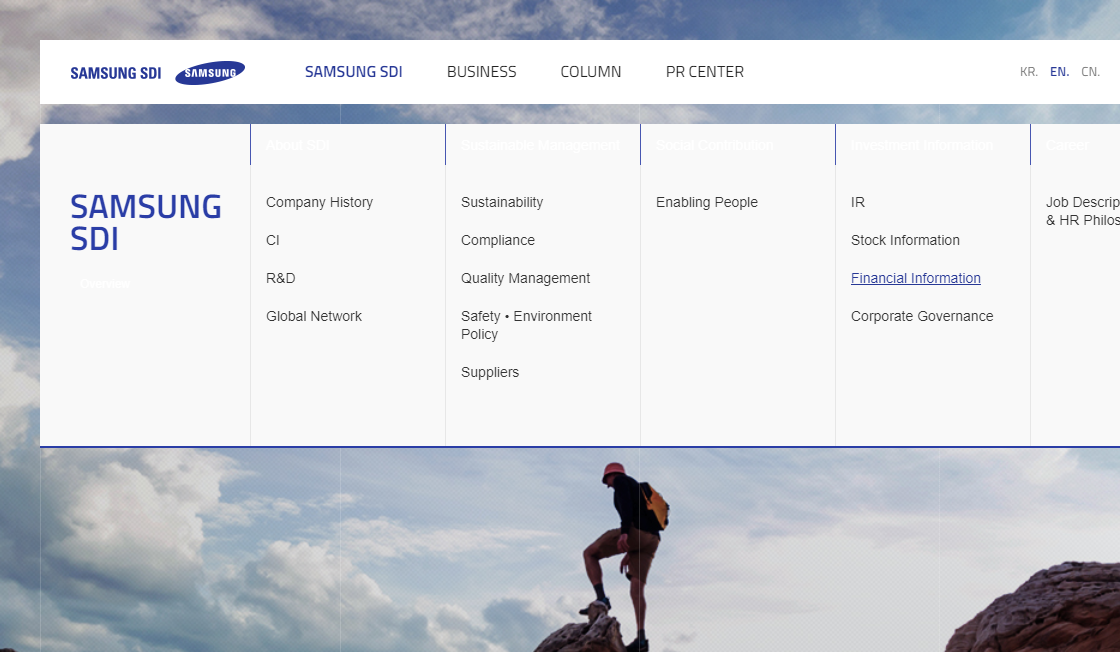The height and width of the screenshot is (652, 1120).
Task: View the Stock Information page
Action: (905, 240)
